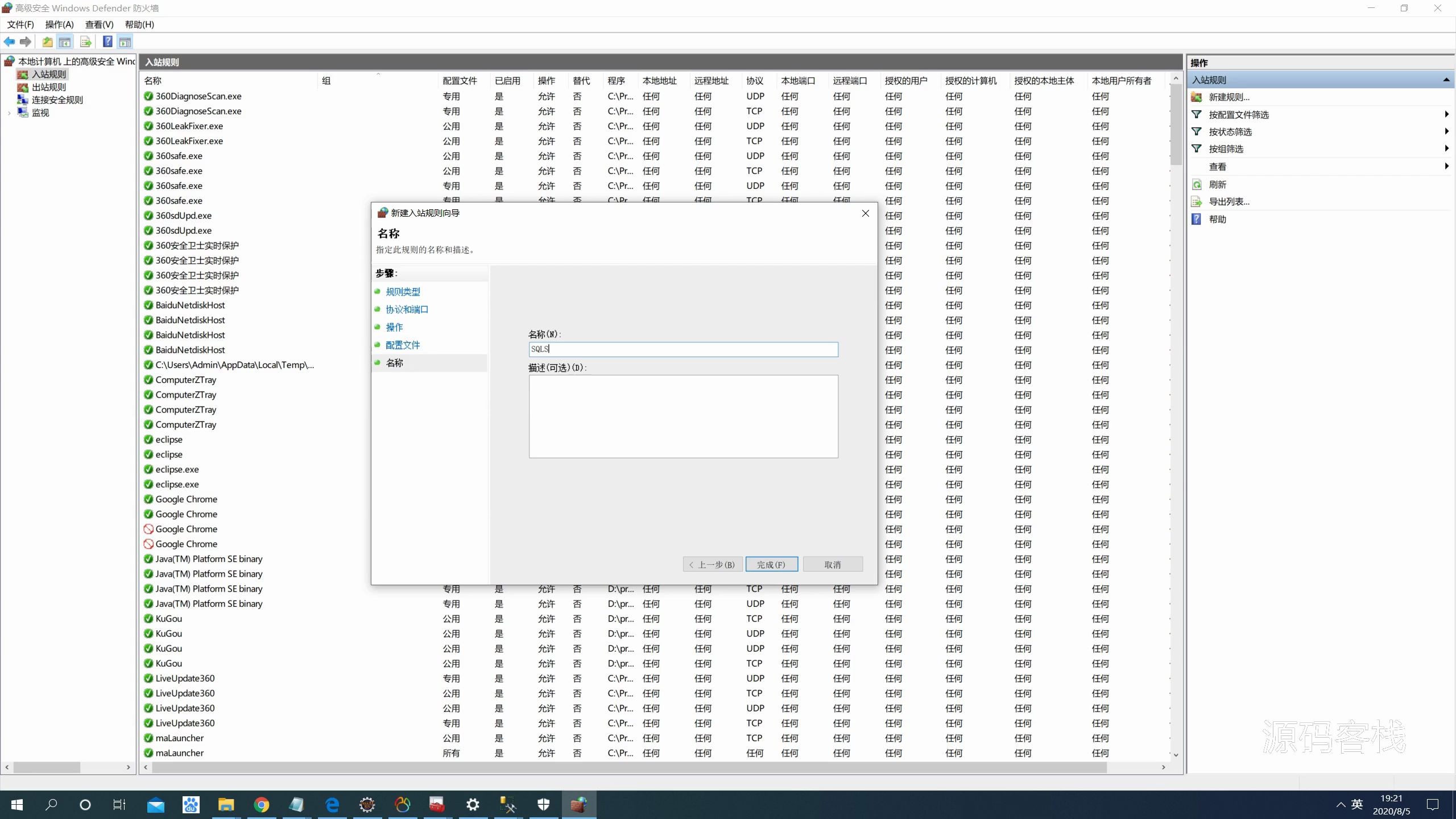Image resolution: width=1456 pixels, height=819 pixels.
Task: Select 入站规则 in the left tree
Action: [x=49, y=75]
